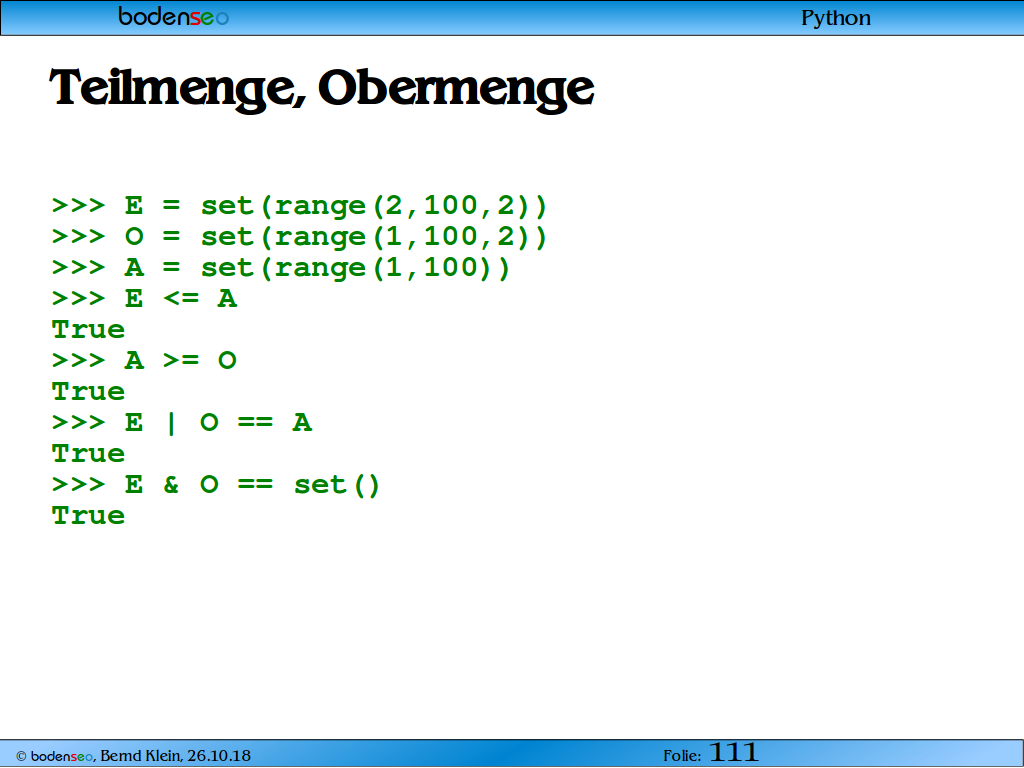This screenshot has height=768, width=1024.
Task: Click the bodenseo logo in the header
Action: (x=174, y=16)
